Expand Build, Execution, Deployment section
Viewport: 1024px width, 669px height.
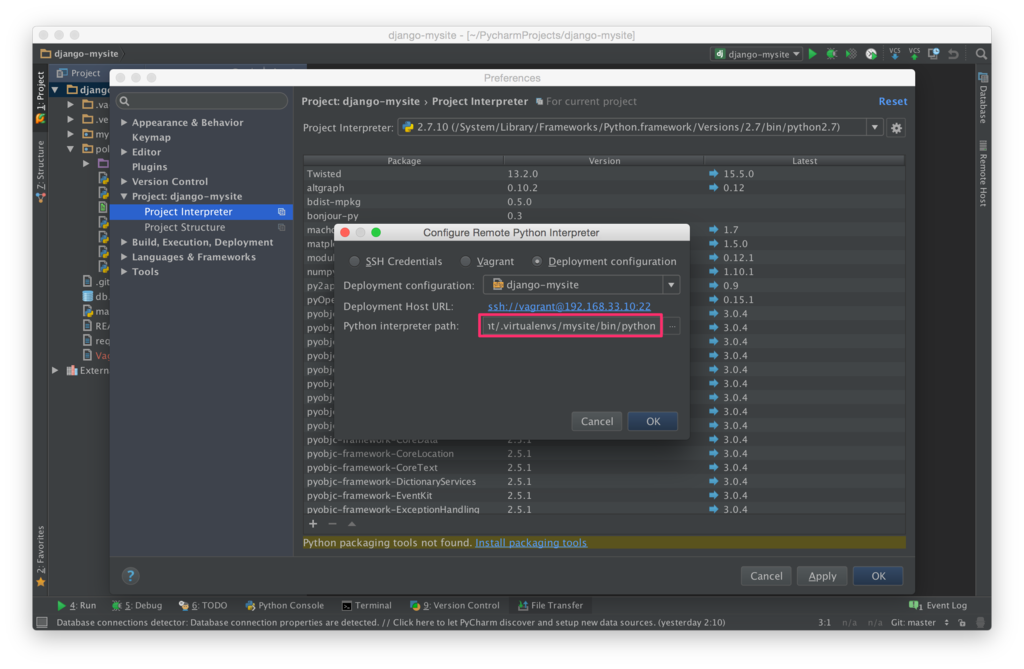point(124,242)
